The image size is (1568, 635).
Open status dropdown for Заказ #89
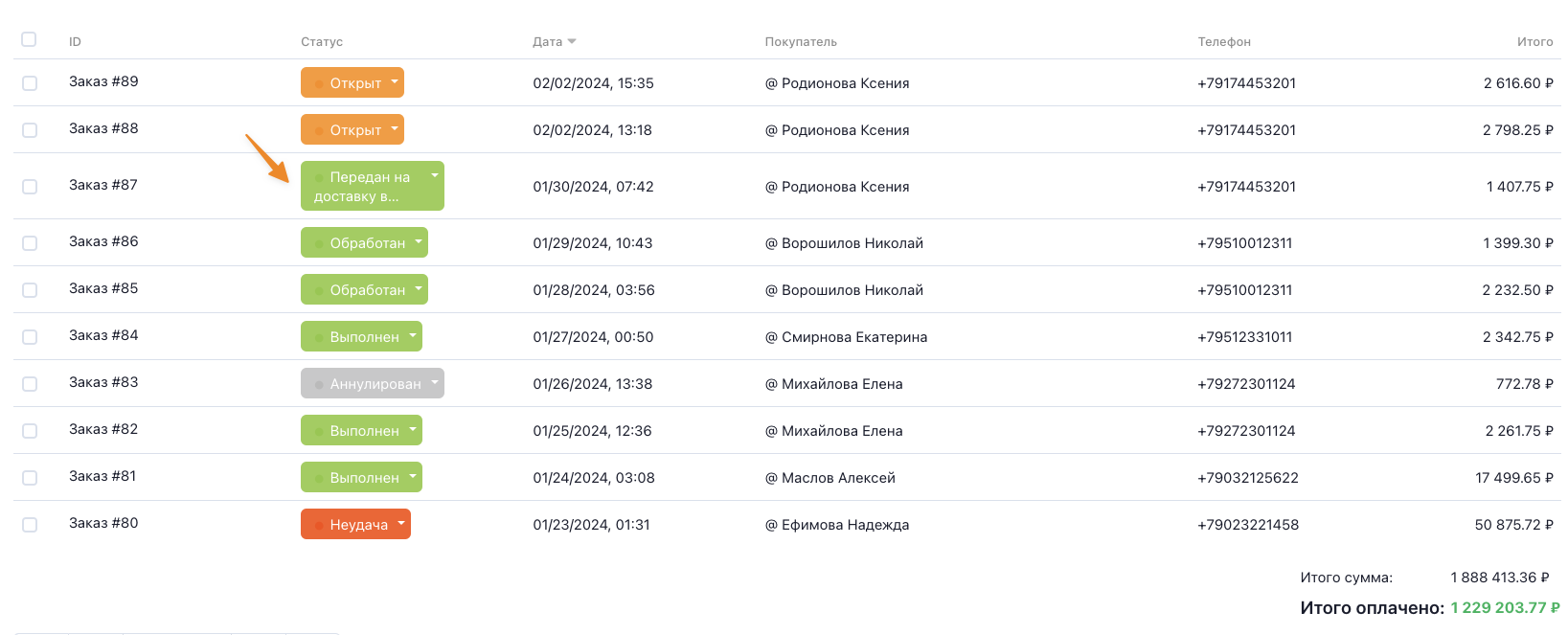click(x=352, y=82)
